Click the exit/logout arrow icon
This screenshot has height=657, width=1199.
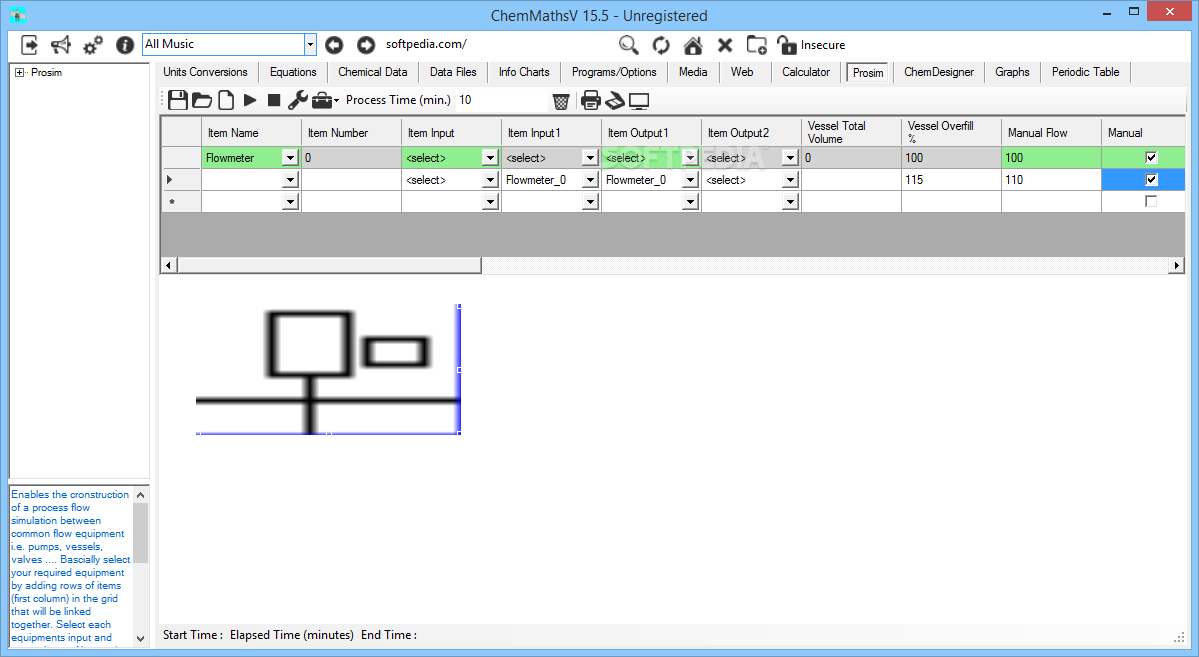point(29,45)
